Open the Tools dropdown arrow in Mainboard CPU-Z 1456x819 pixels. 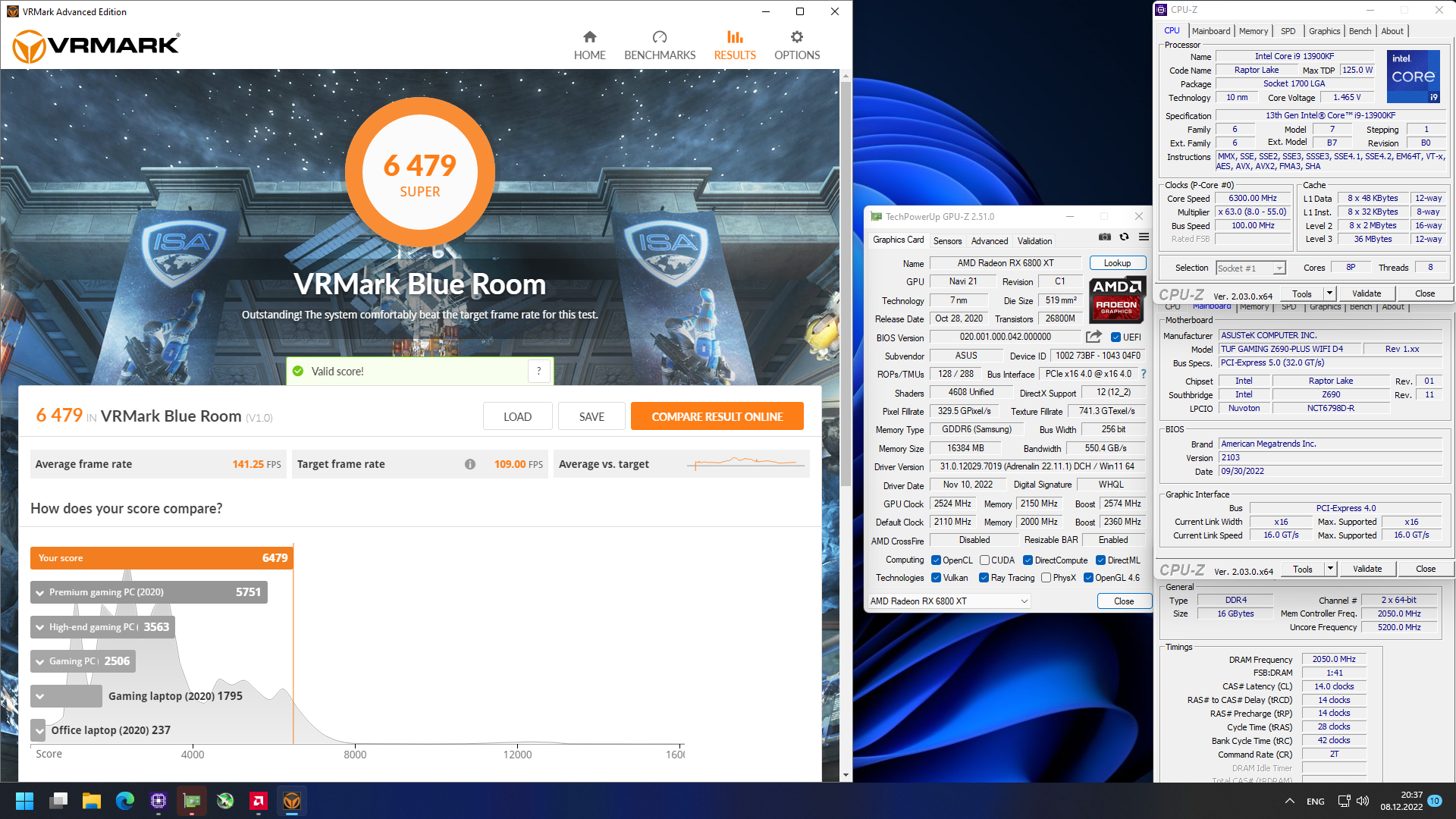tap(1329, 569)
